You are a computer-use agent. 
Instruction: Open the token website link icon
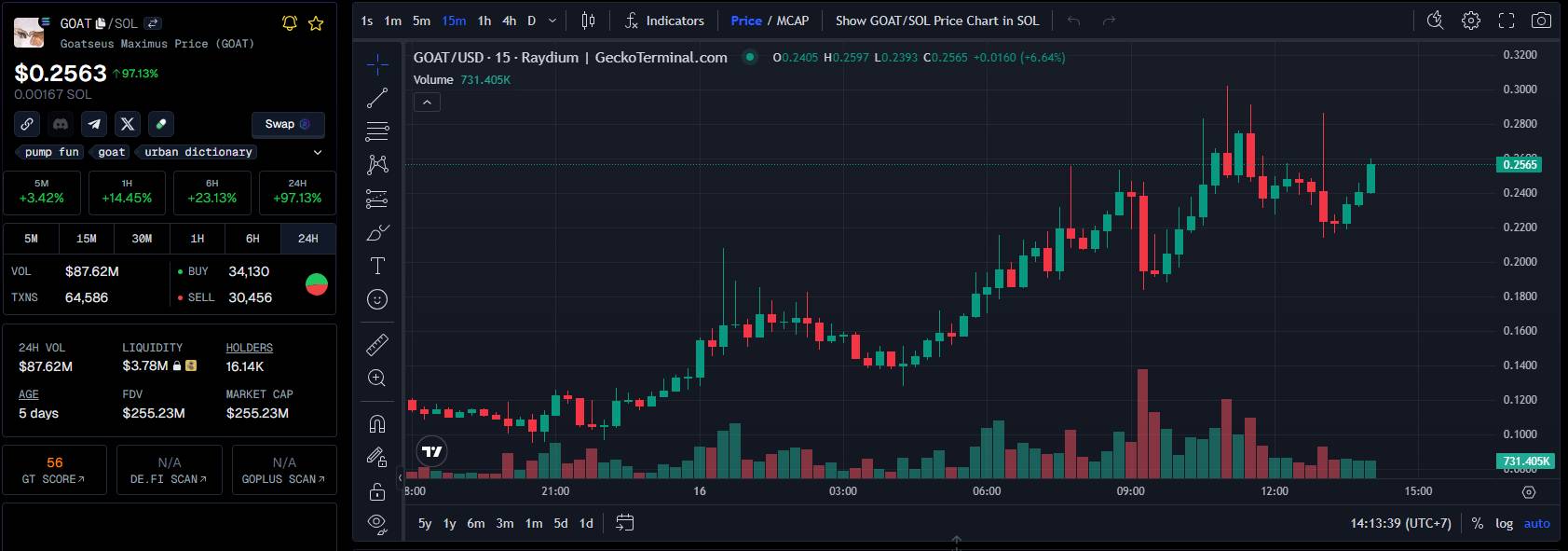pyautogui.click(x=27, y=124)
